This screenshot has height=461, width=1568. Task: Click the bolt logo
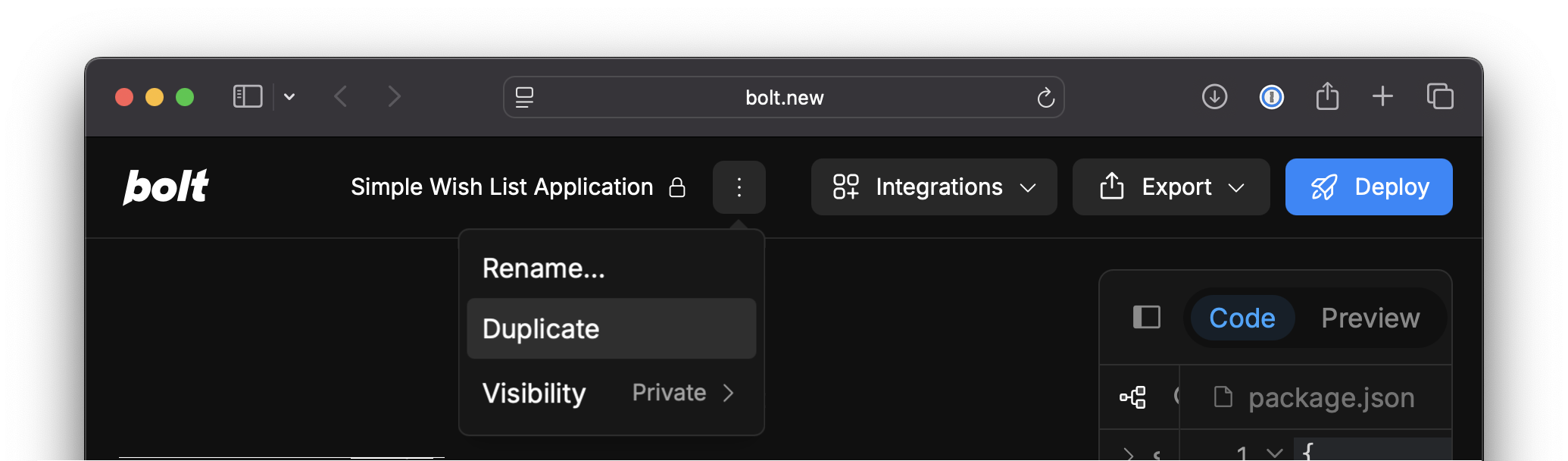coord(166,187)
